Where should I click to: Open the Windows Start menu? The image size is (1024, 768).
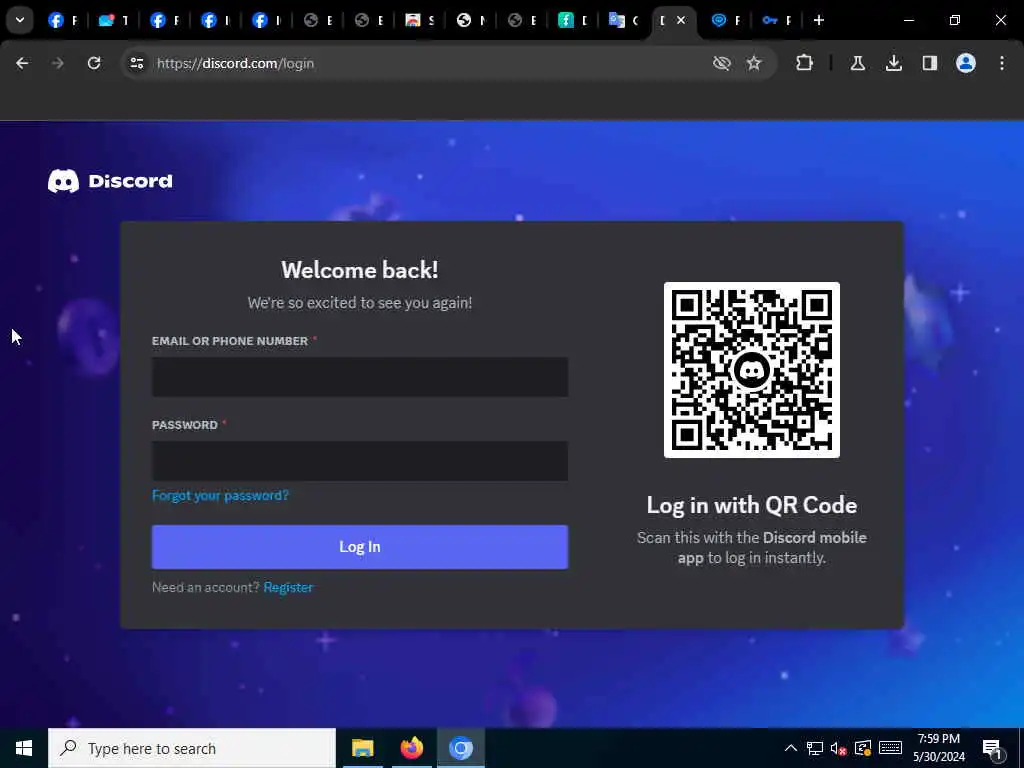click(24, 748)
